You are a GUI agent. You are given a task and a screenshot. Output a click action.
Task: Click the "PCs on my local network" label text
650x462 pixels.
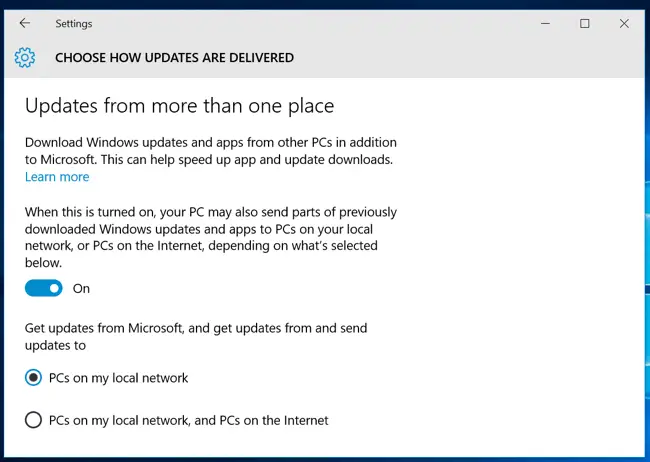[x=119, y=378]
